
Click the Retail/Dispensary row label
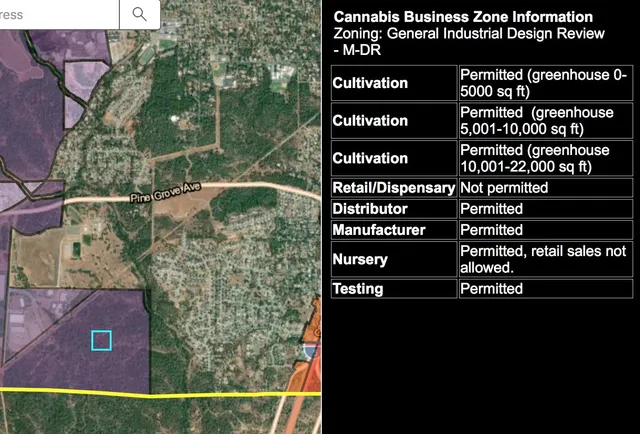[x=394, y=188]
